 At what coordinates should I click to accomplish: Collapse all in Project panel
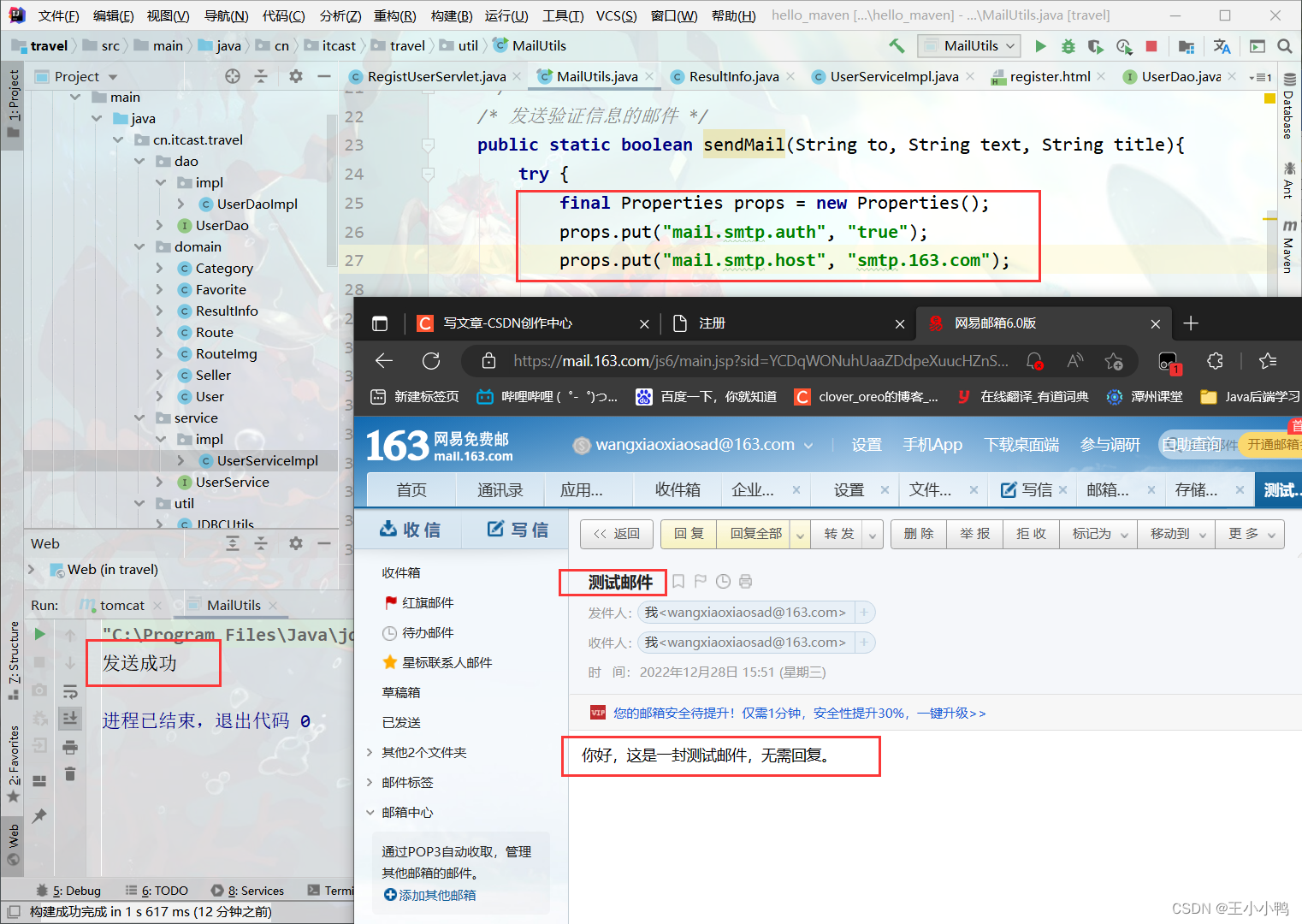(261, 76)
